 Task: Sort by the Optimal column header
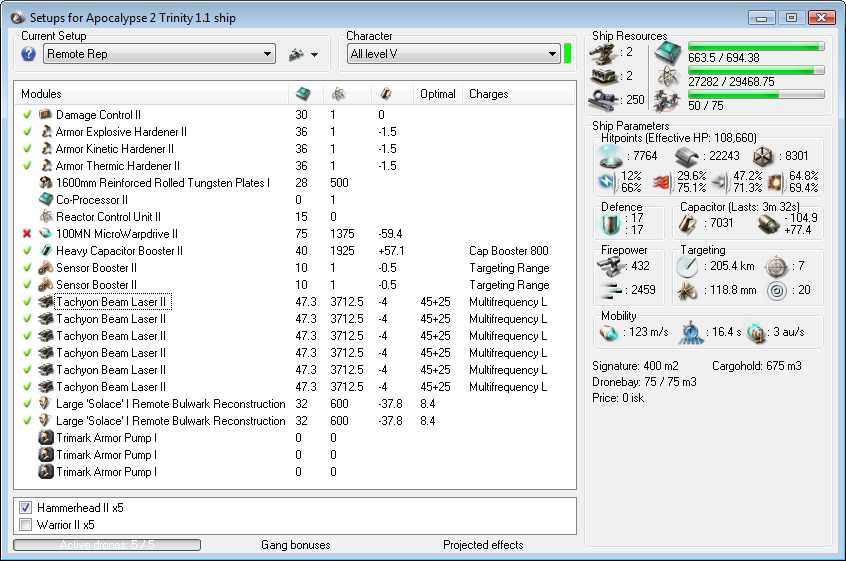tap(438, 94)
